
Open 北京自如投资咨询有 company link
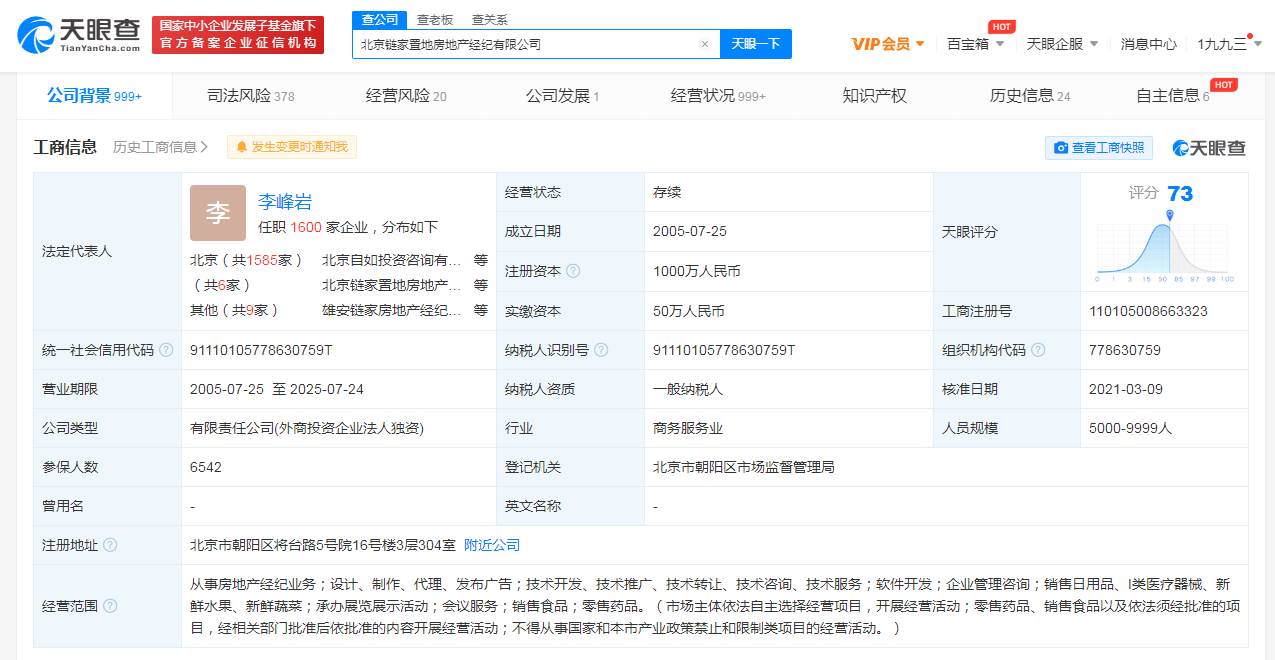[x=391, y=260]
